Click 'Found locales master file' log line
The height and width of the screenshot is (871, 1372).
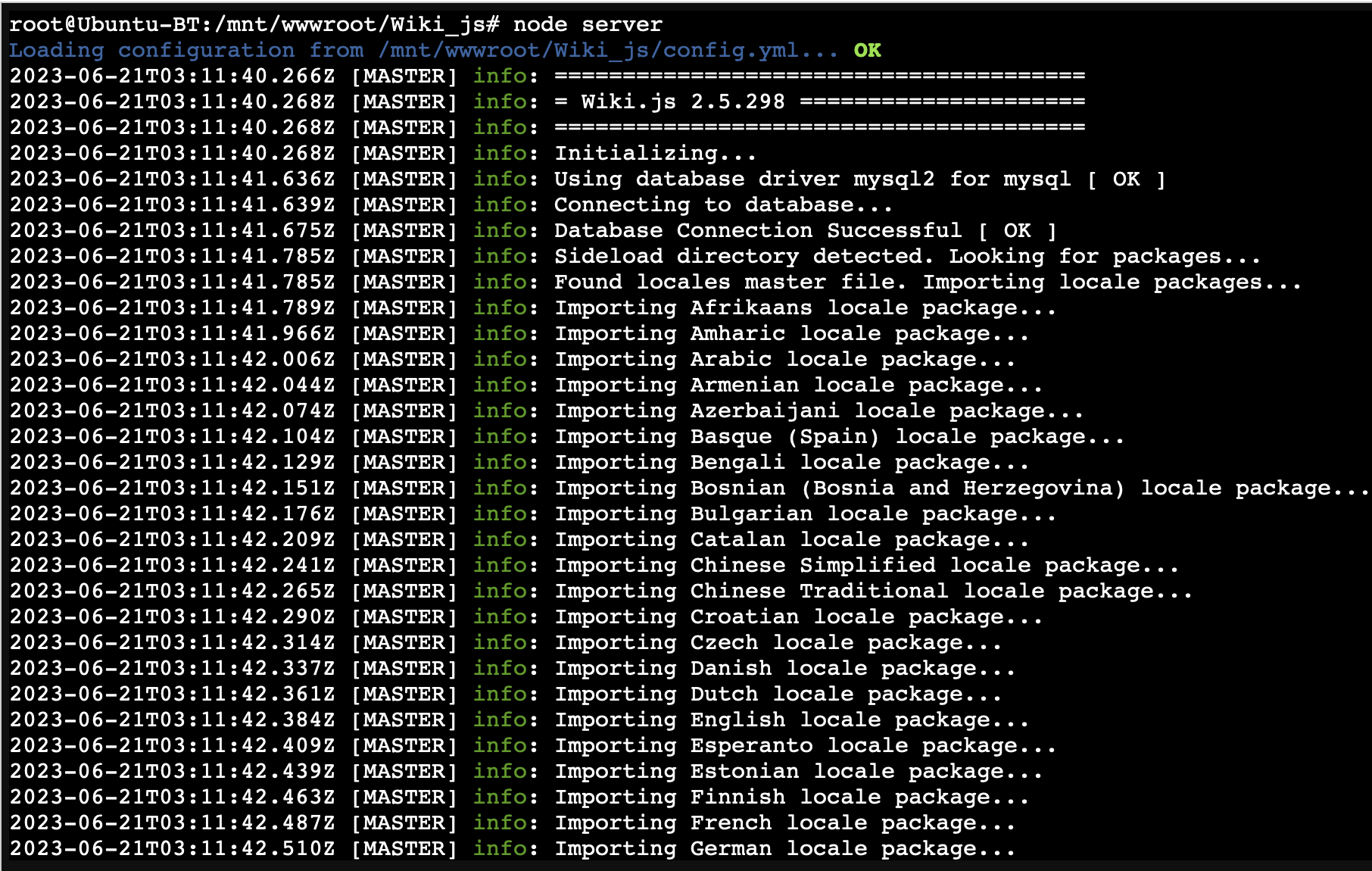(x=928, y=282)
